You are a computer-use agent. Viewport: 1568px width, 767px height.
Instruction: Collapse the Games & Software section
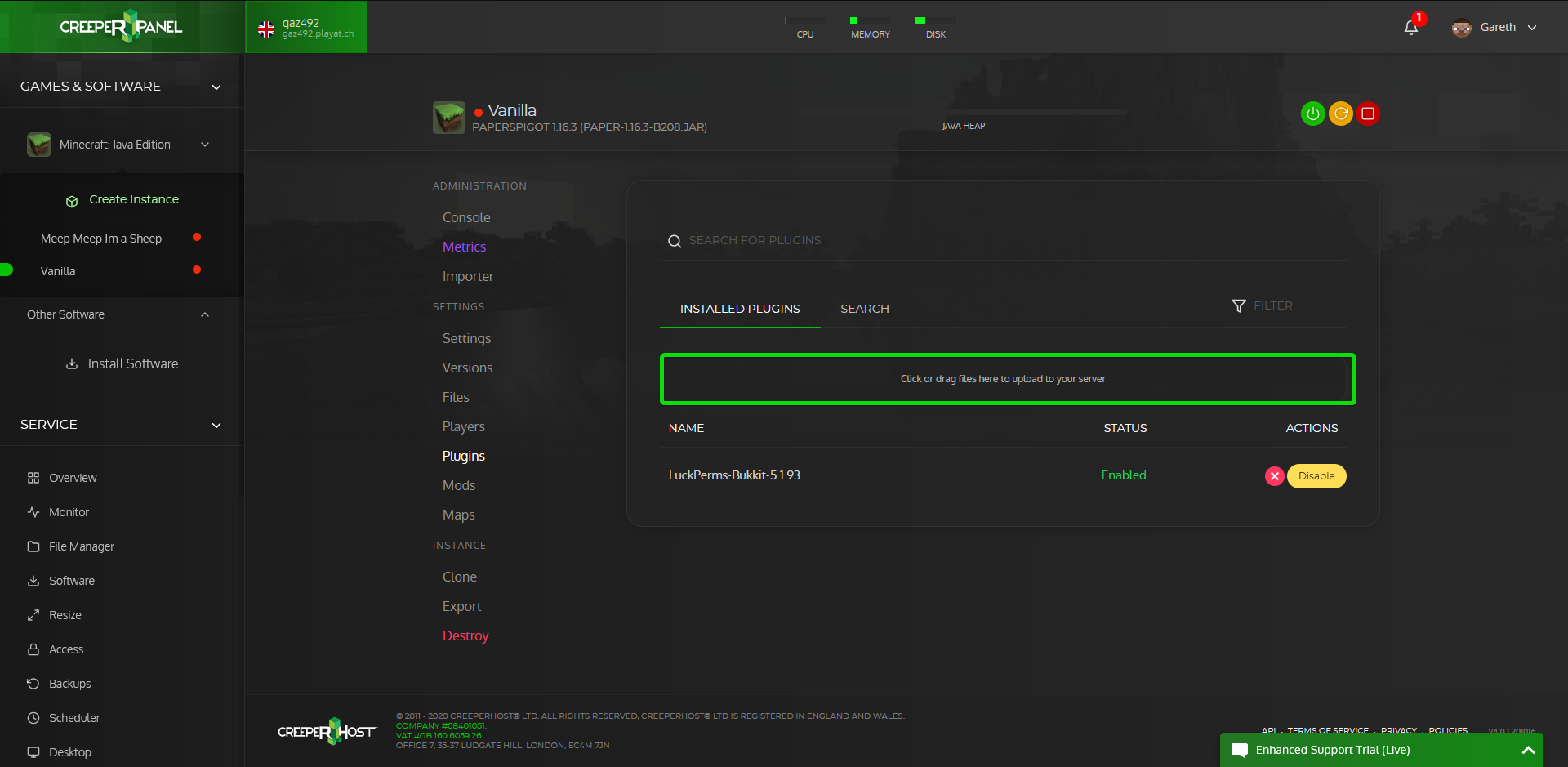(x=216, y=87)
